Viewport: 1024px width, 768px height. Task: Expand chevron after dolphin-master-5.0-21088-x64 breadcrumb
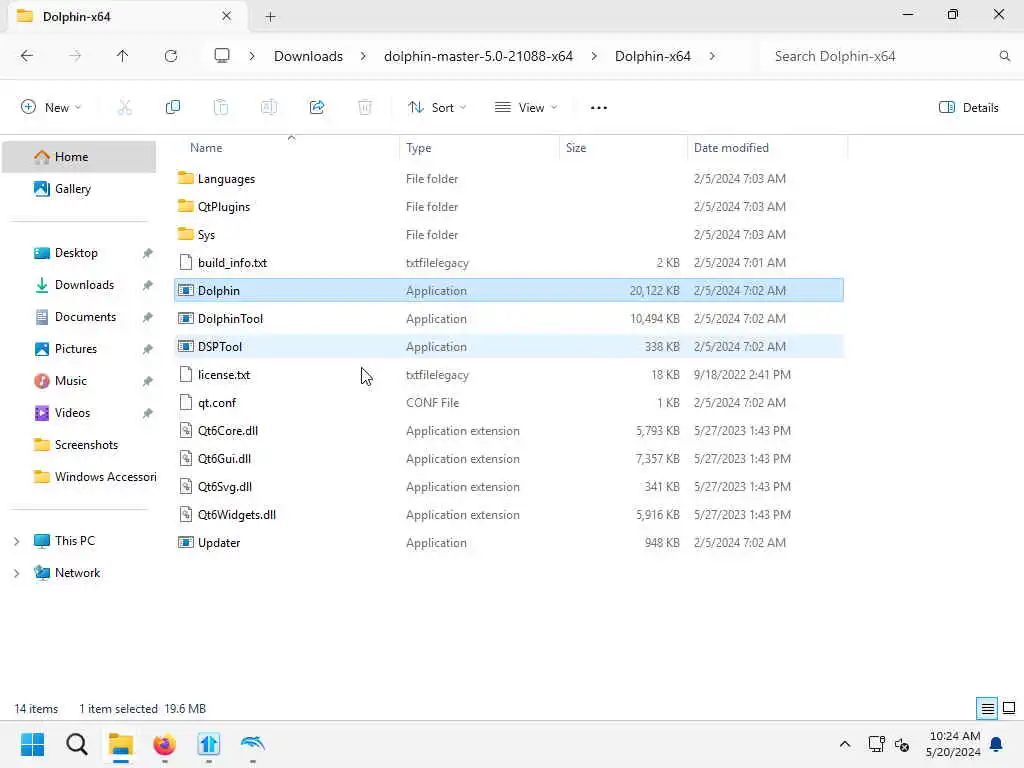point(594,56)
